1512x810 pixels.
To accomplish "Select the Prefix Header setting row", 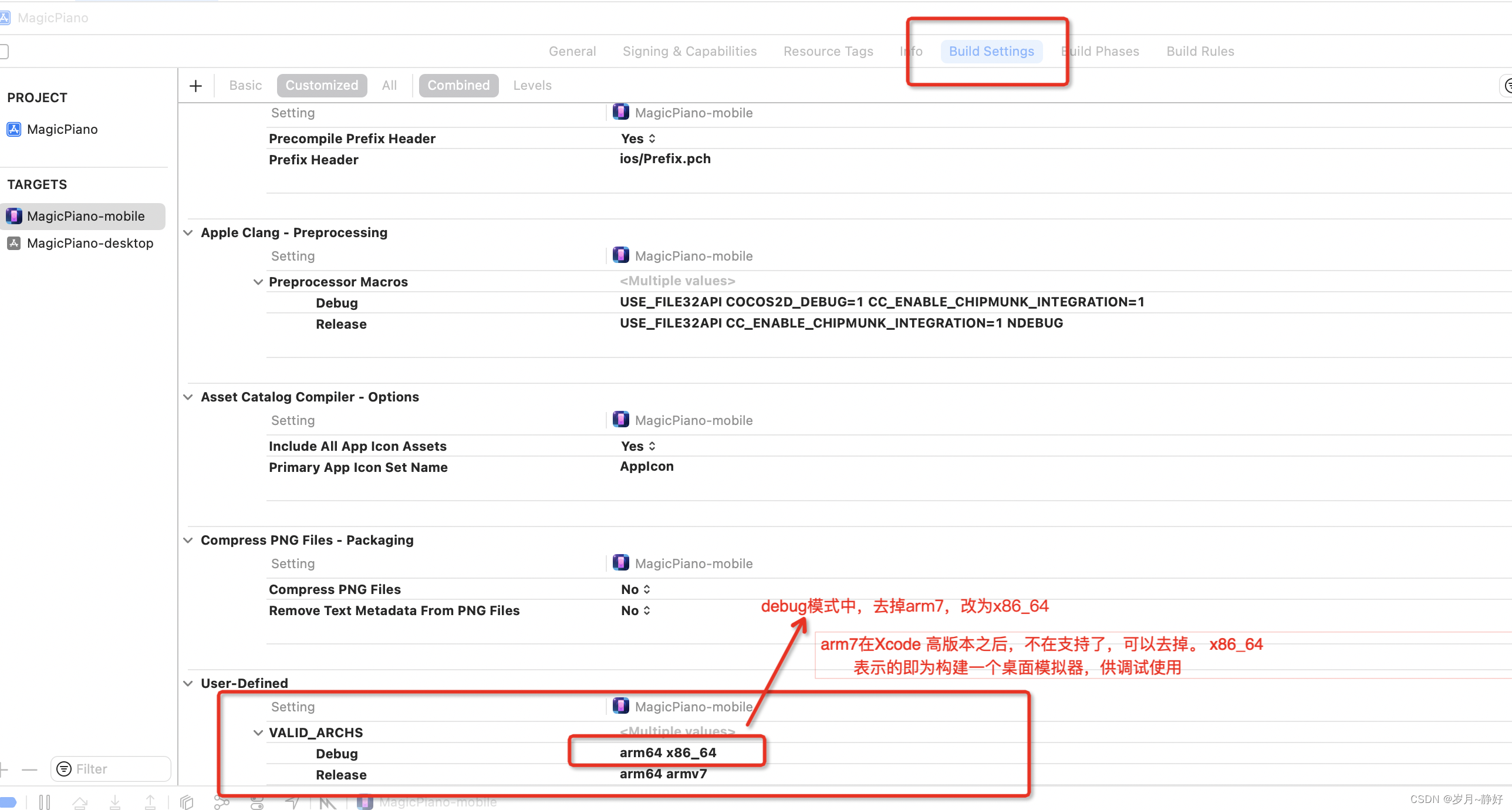I will 889,160.
